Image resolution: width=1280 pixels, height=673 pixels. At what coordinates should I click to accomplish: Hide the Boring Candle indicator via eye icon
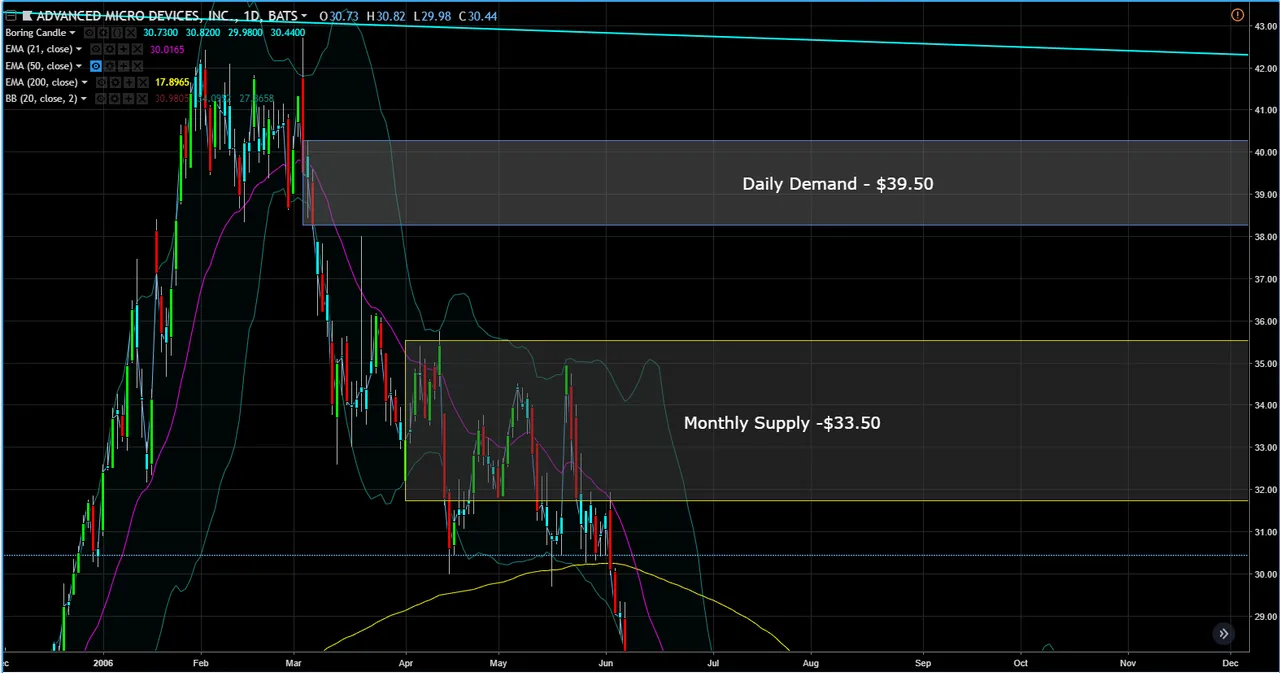(89, 33)
